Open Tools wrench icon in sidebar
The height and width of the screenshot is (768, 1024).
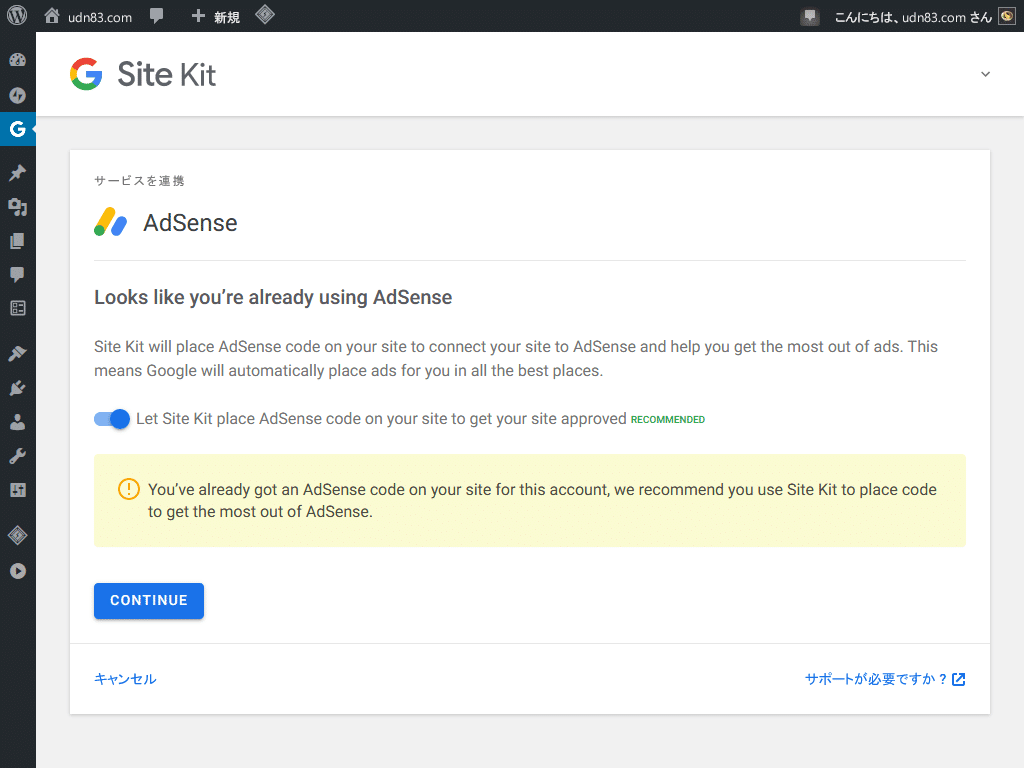pos(18,456)
